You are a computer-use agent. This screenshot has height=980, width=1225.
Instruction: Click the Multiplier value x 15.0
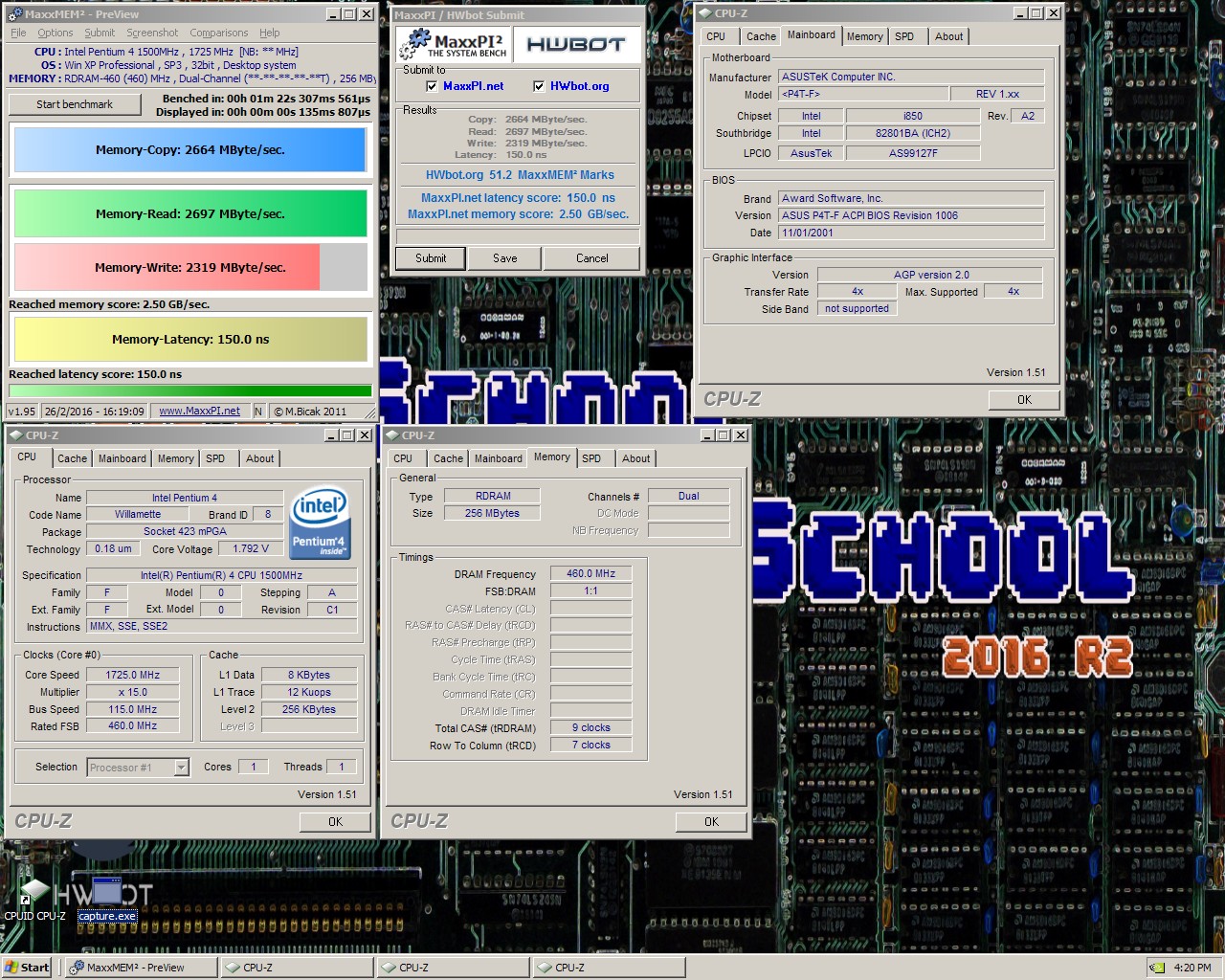point(133,693)
